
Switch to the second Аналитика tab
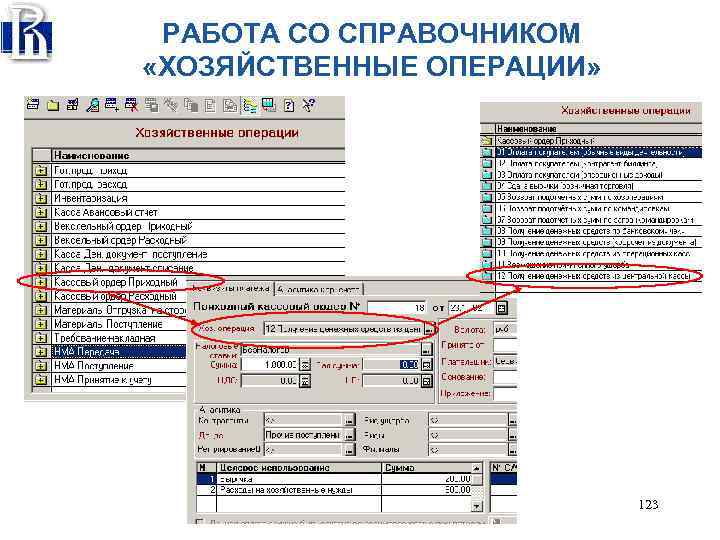(319, 289)
